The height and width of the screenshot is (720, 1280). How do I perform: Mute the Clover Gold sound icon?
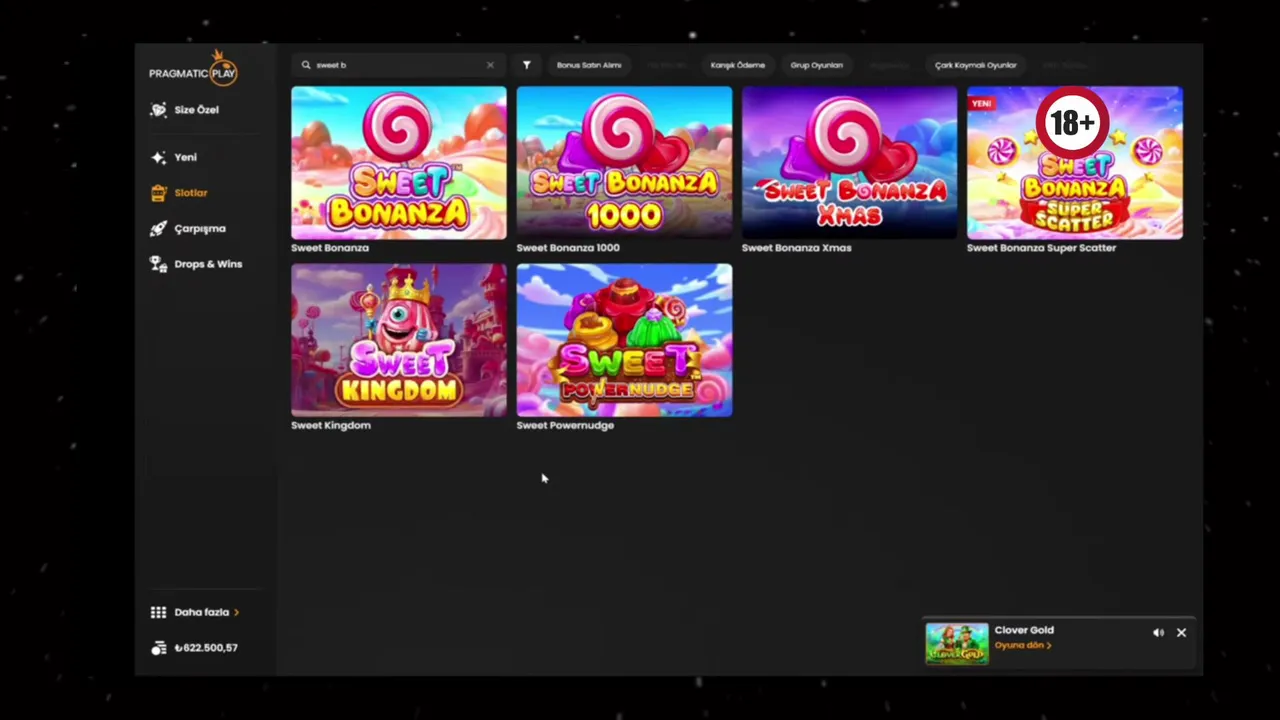click(1158, 633)
